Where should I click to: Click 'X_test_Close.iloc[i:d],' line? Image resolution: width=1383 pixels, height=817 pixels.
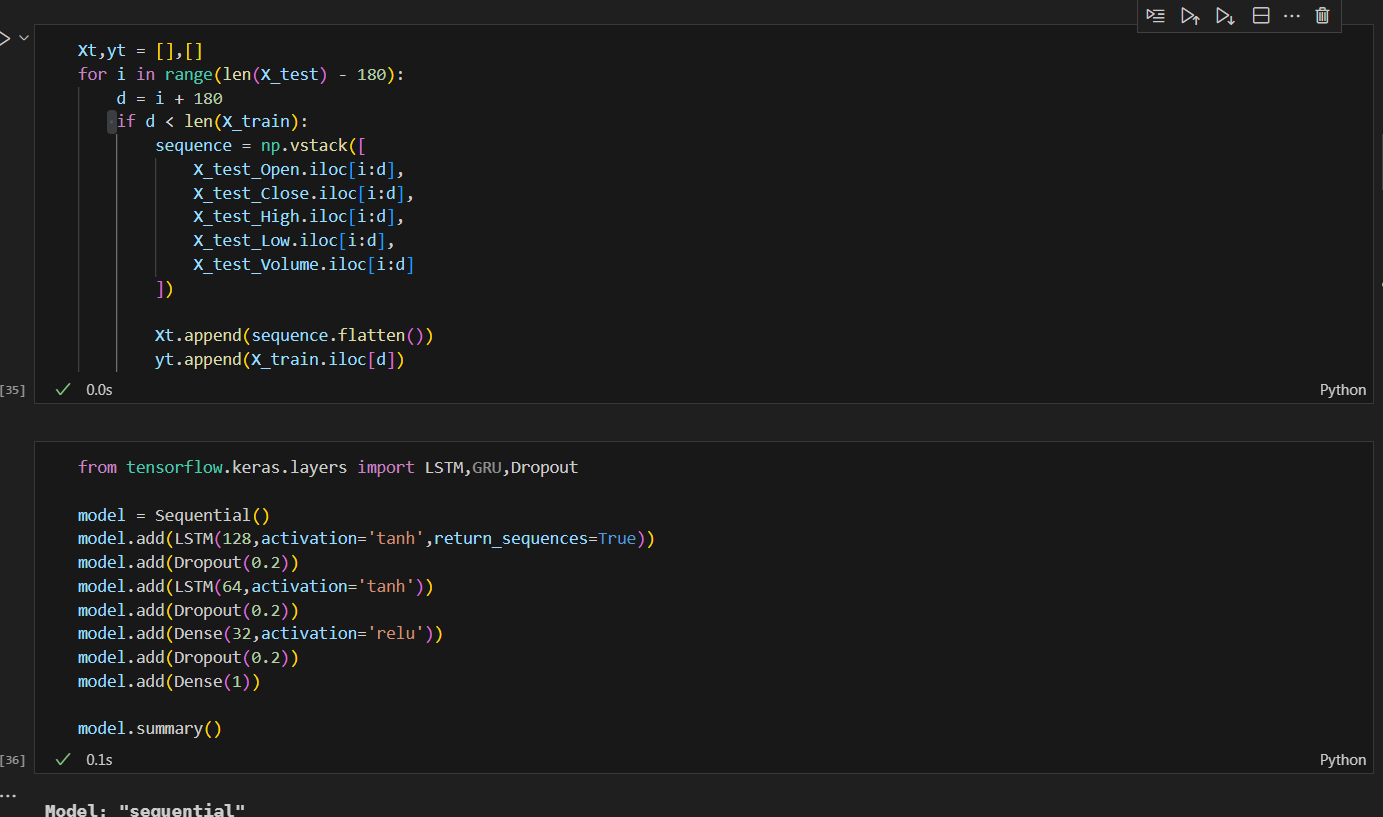303,193
